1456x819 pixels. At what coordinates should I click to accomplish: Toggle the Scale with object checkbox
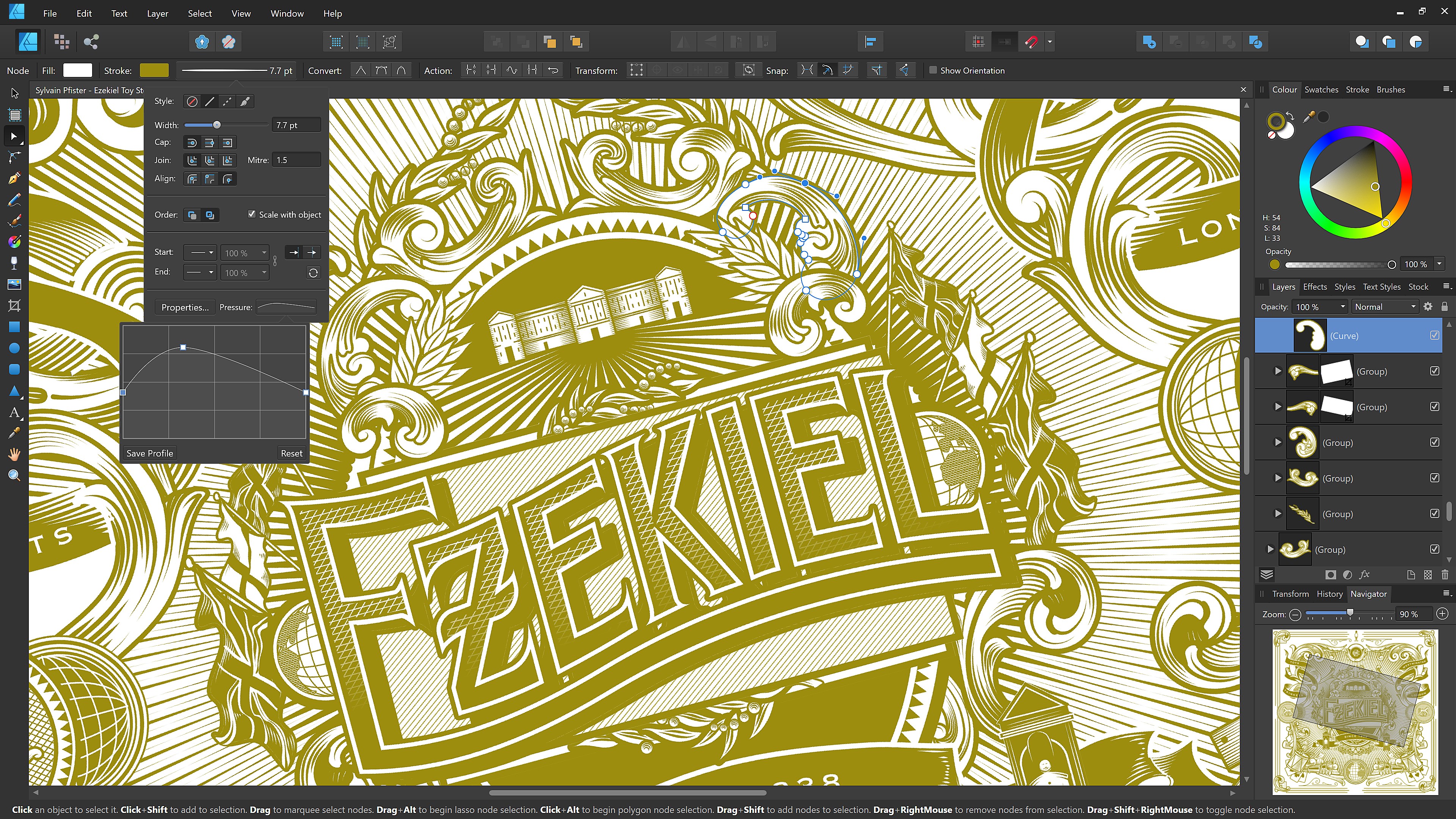(251, 214)
